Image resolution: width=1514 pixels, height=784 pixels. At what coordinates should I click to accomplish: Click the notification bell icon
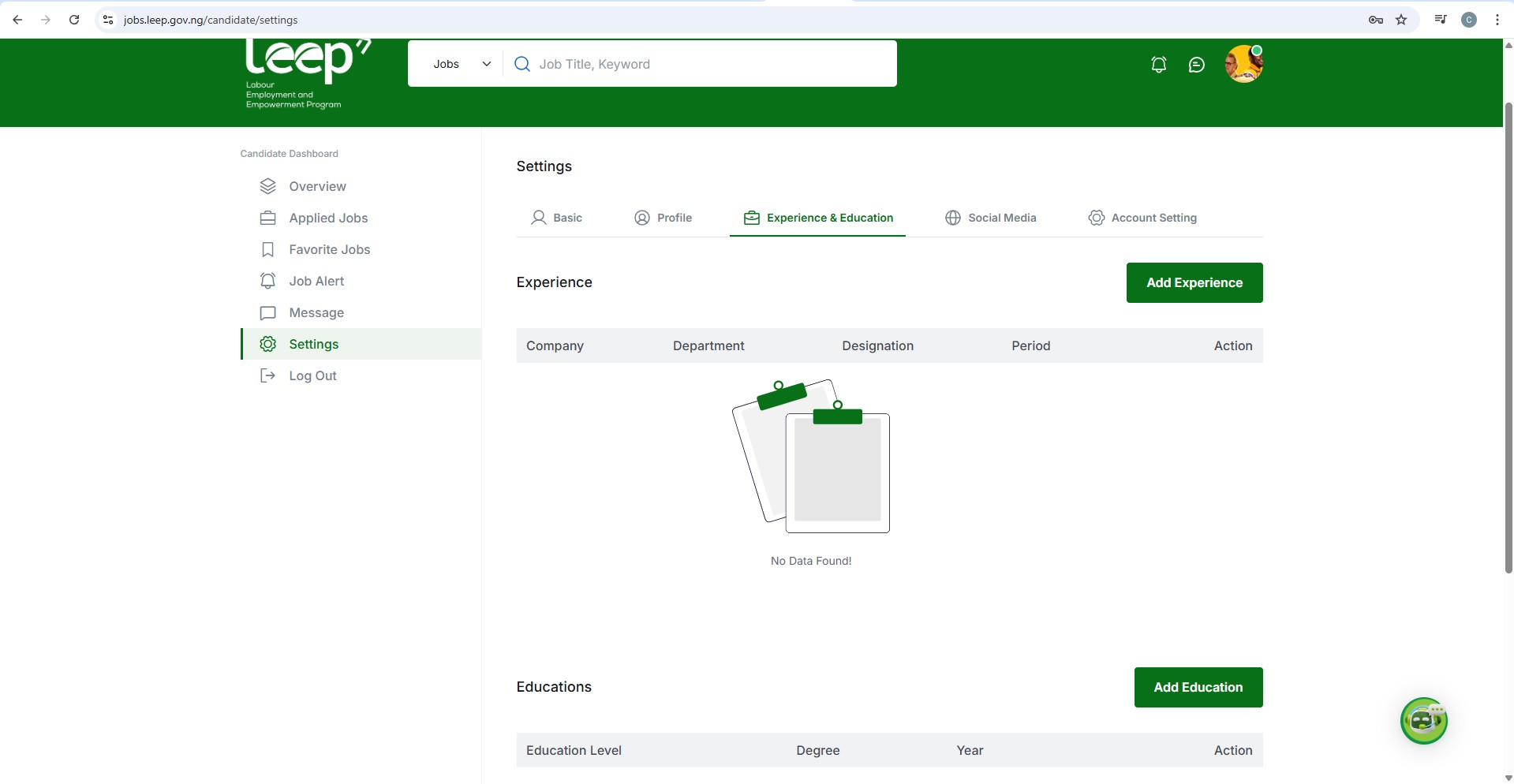coord(1158,65)
